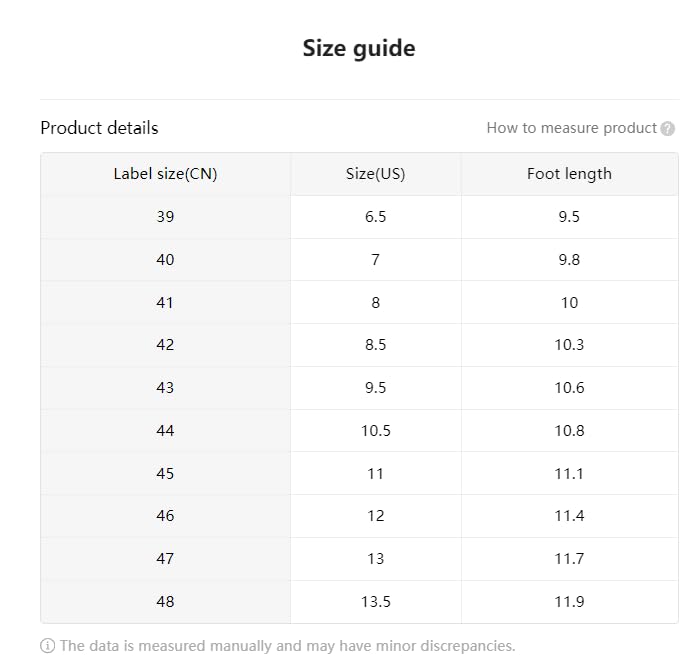The height and width of the screenshot is (672, 684).
Task: Click label size 39 cell
Action: point(165,217)
